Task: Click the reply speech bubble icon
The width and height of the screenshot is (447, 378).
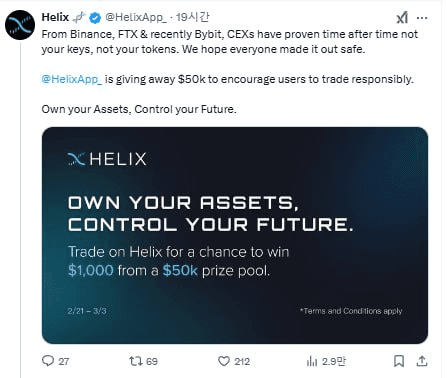Action: point(48,361)
